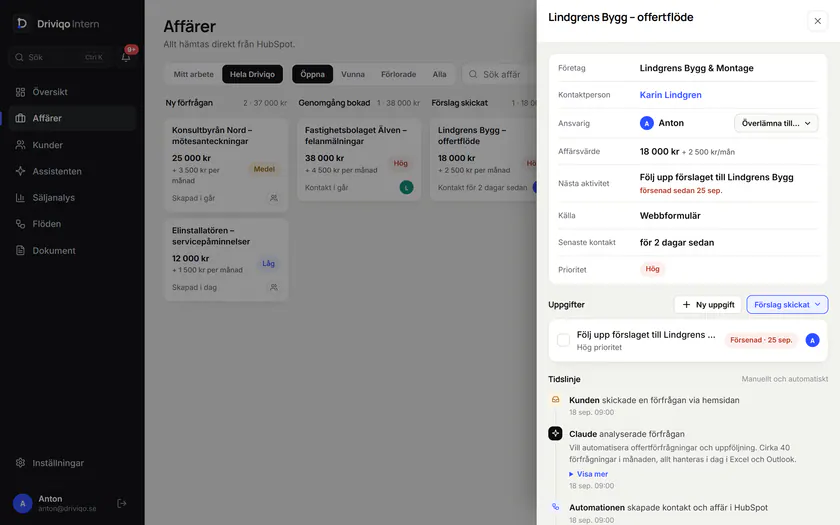The height and width of the screenshot is (525, 840).
Task: Click the Översikt grid icon in sidebar
Action: point(20,92)
